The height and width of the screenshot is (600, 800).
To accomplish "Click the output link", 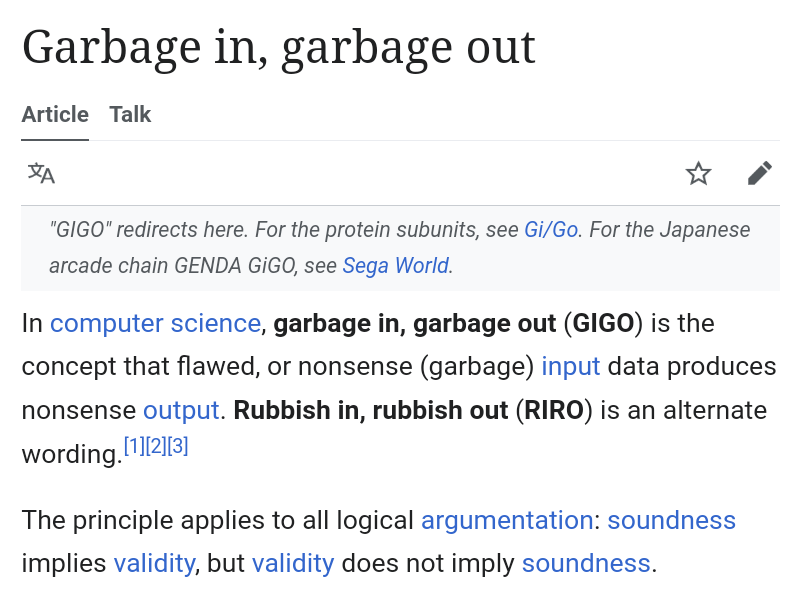I will (181, 411).
